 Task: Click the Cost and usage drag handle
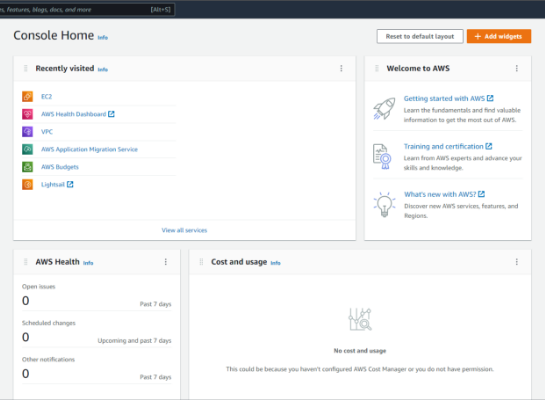pyautogui.click(x=201, y=262)
